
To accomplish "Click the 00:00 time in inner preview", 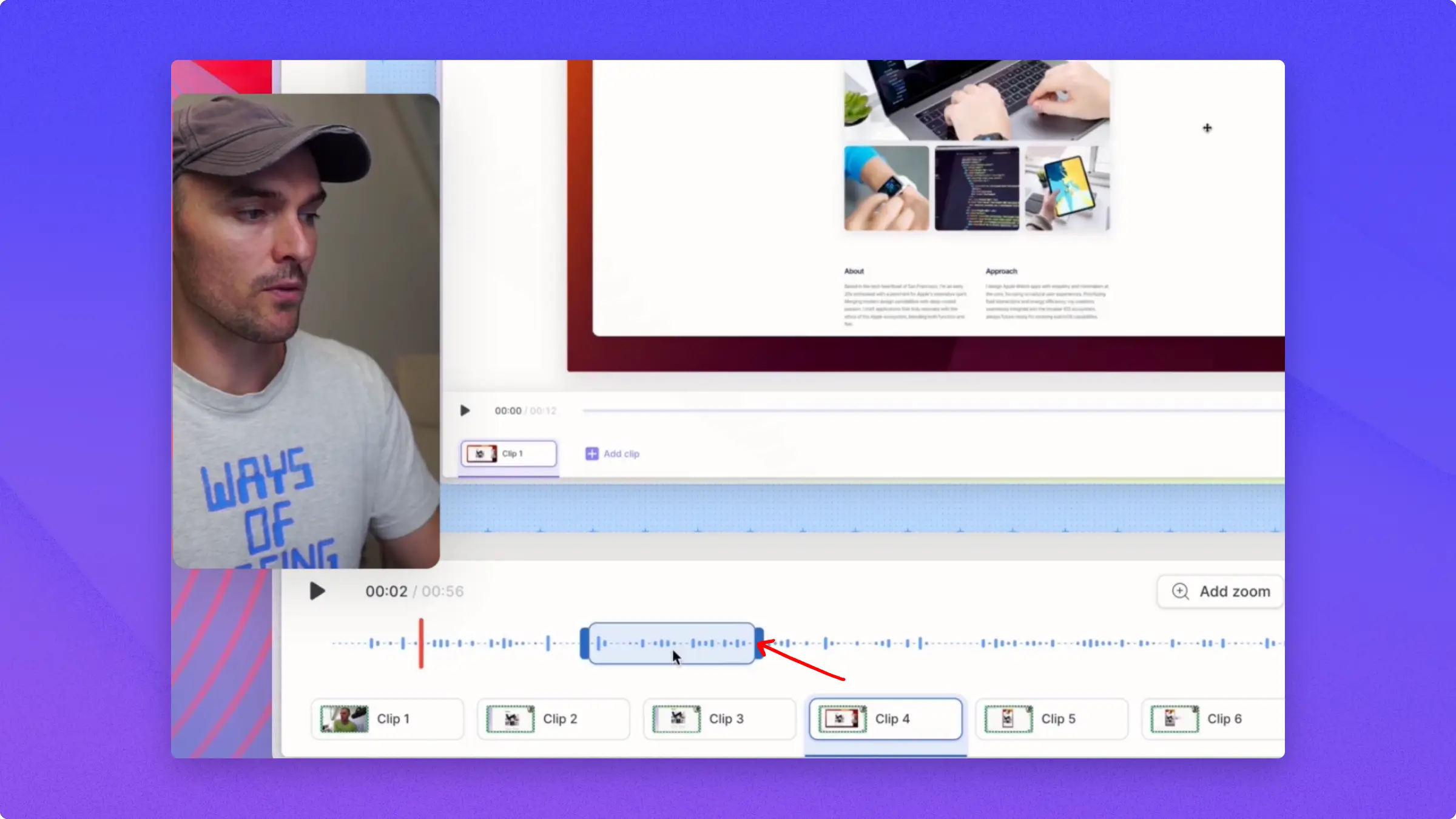I will point(508,411).
